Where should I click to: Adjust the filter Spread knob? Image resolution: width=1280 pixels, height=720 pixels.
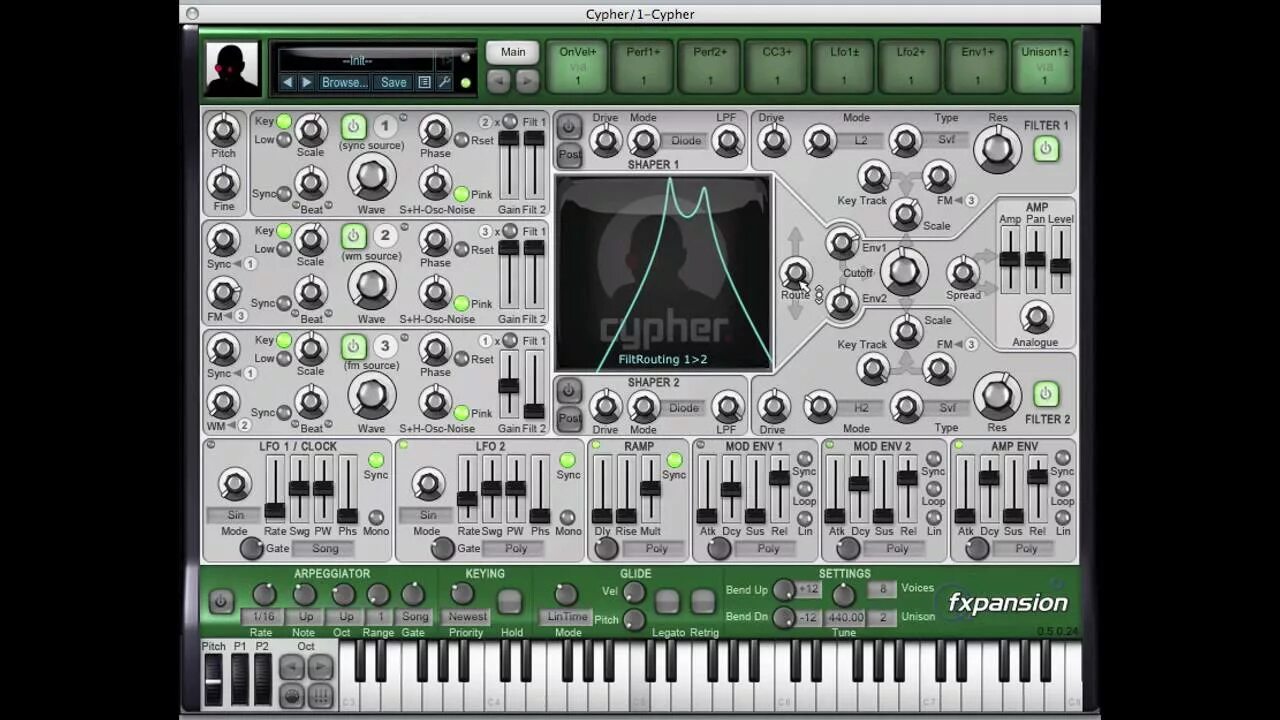[963, 272]
